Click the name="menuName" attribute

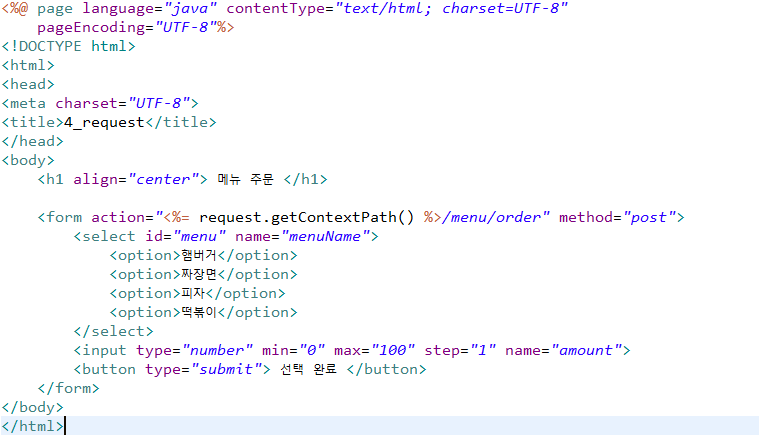pyautogui.click(x=303, y=237)
